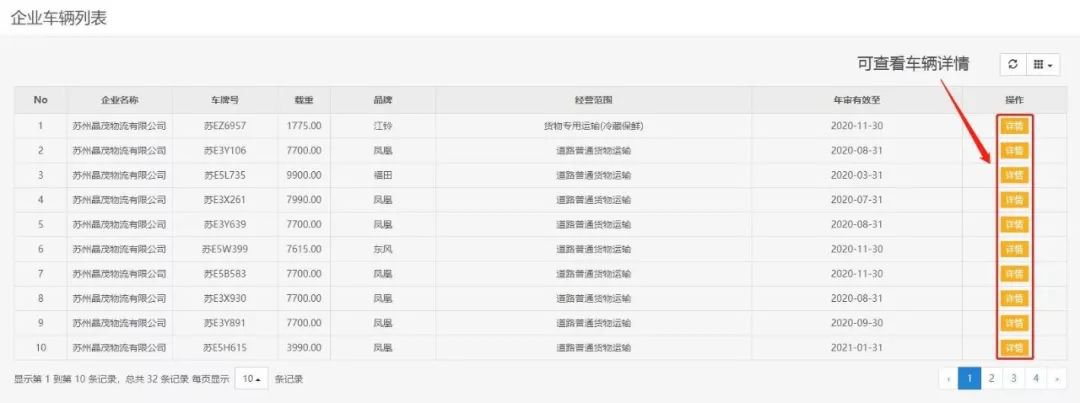Select plate number 苏E5L735

pyautogui.click(x=225, y=176)
